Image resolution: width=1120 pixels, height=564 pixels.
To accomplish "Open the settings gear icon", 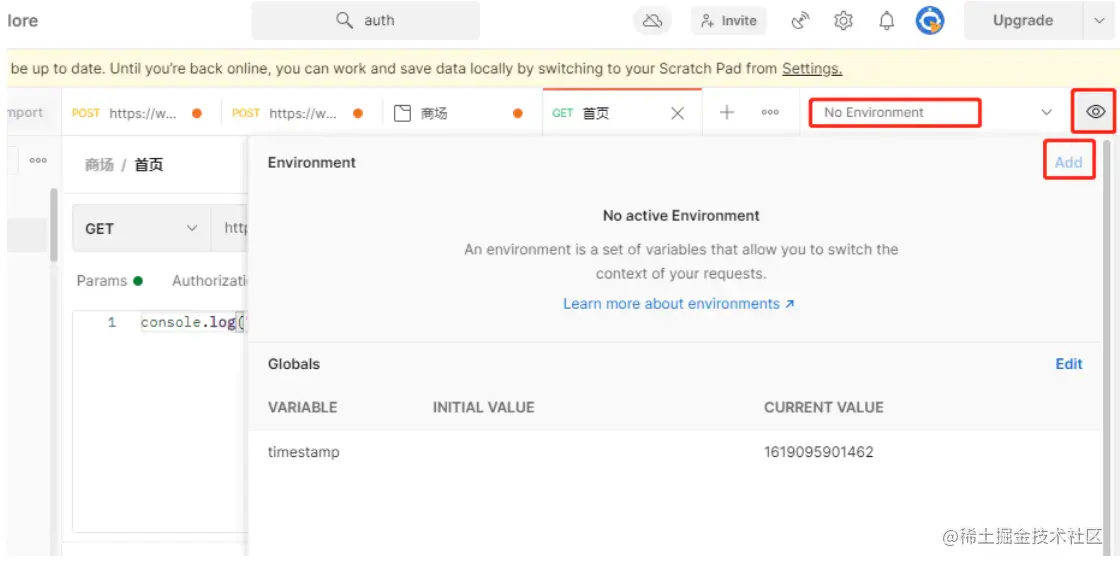I will point(843,21).
